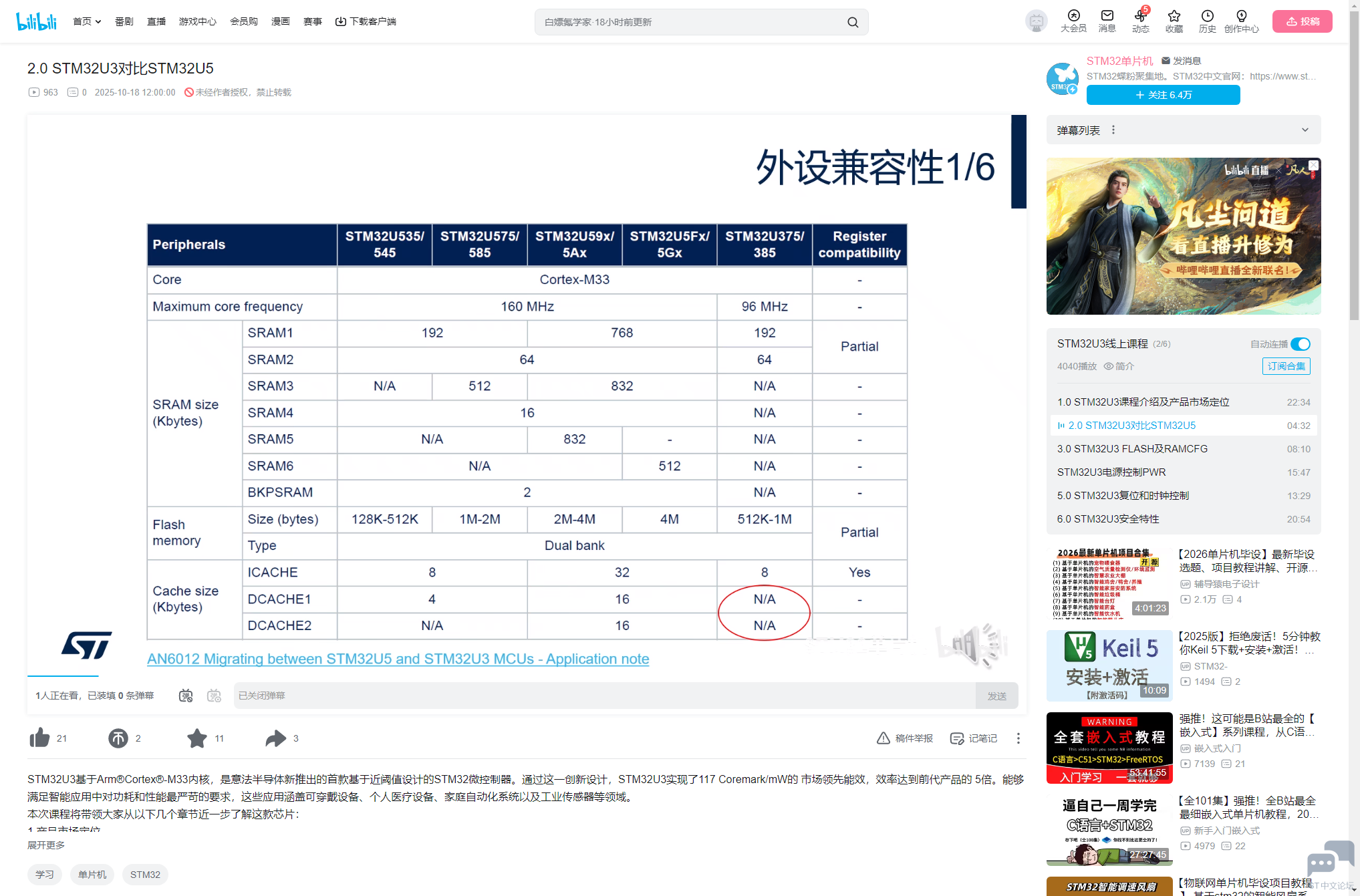Click the thumbs-up like icon
Image resolution: width=1360 pixels, height=896 pixels.
point(40,738)
